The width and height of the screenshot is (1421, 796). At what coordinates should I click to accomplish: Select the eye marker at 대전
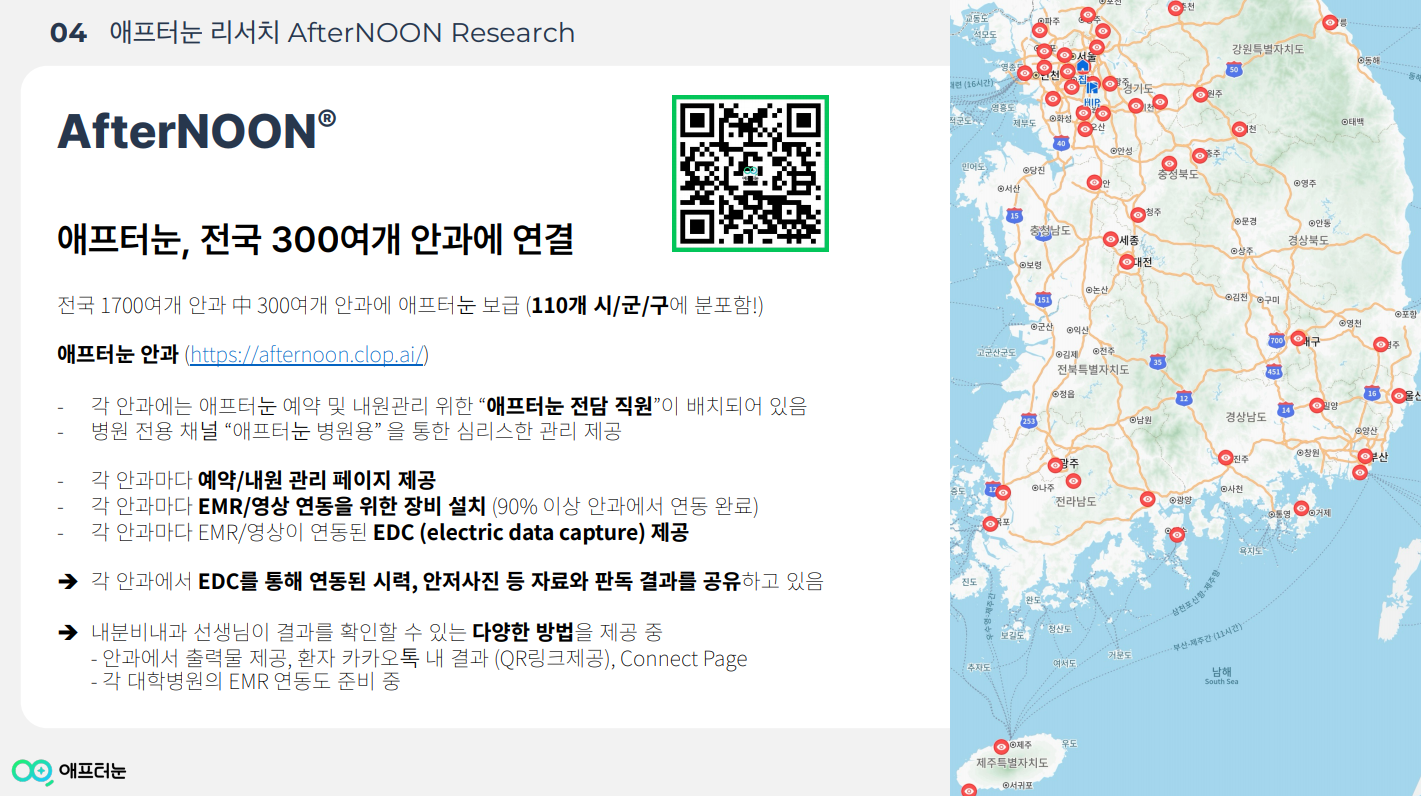point(1127,262)
